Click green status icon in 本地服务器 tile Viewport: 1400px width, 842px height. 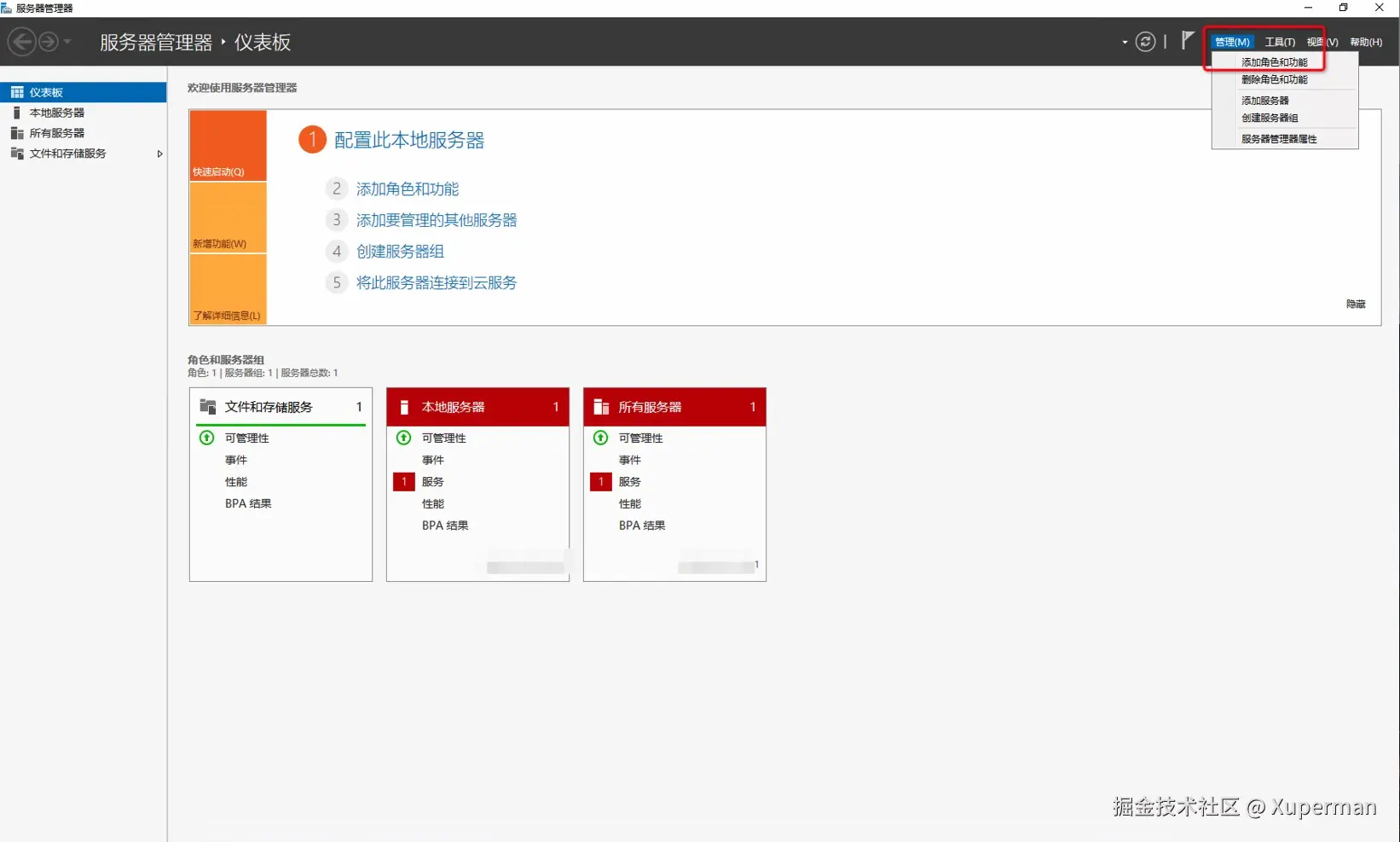(403, 438)
